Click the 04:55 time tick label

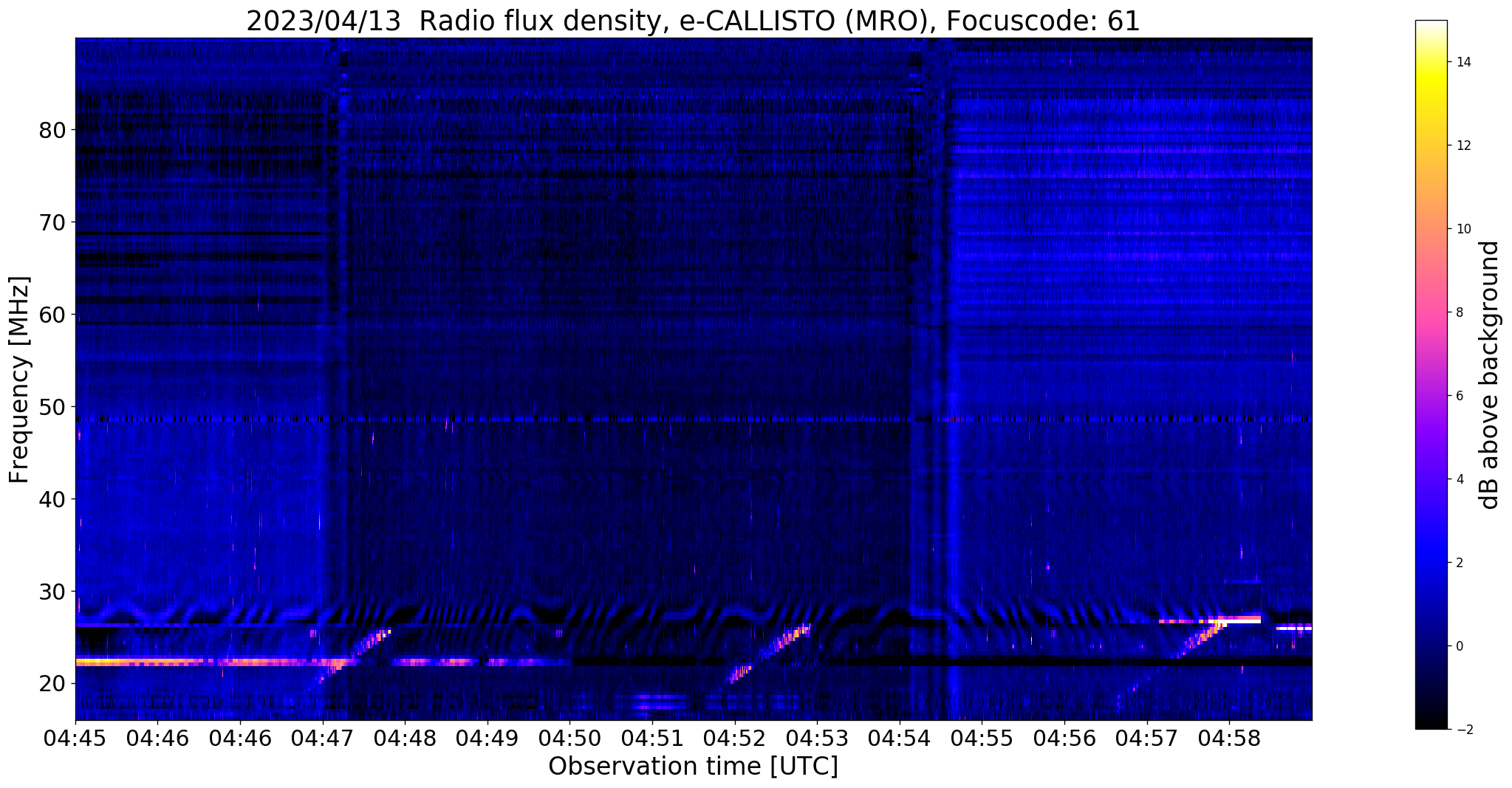tap(982, 739)
